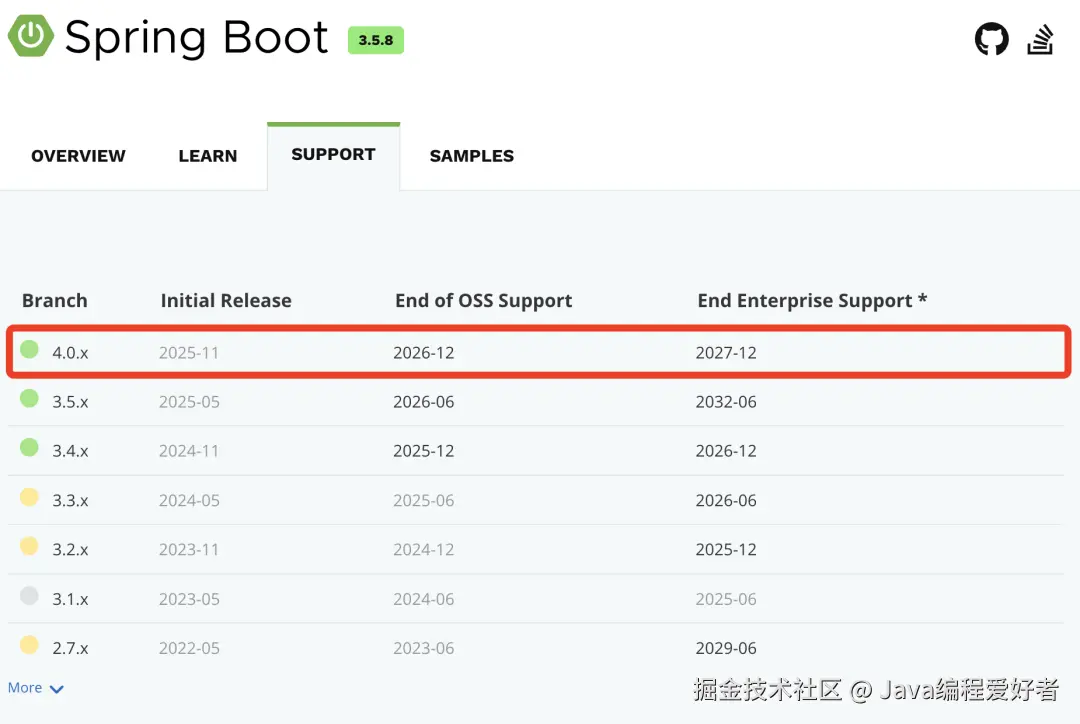The width and height of the screenshot is (1080, 724).
Task: Click the End Enterprise Support header
Action: pos(812,301)
